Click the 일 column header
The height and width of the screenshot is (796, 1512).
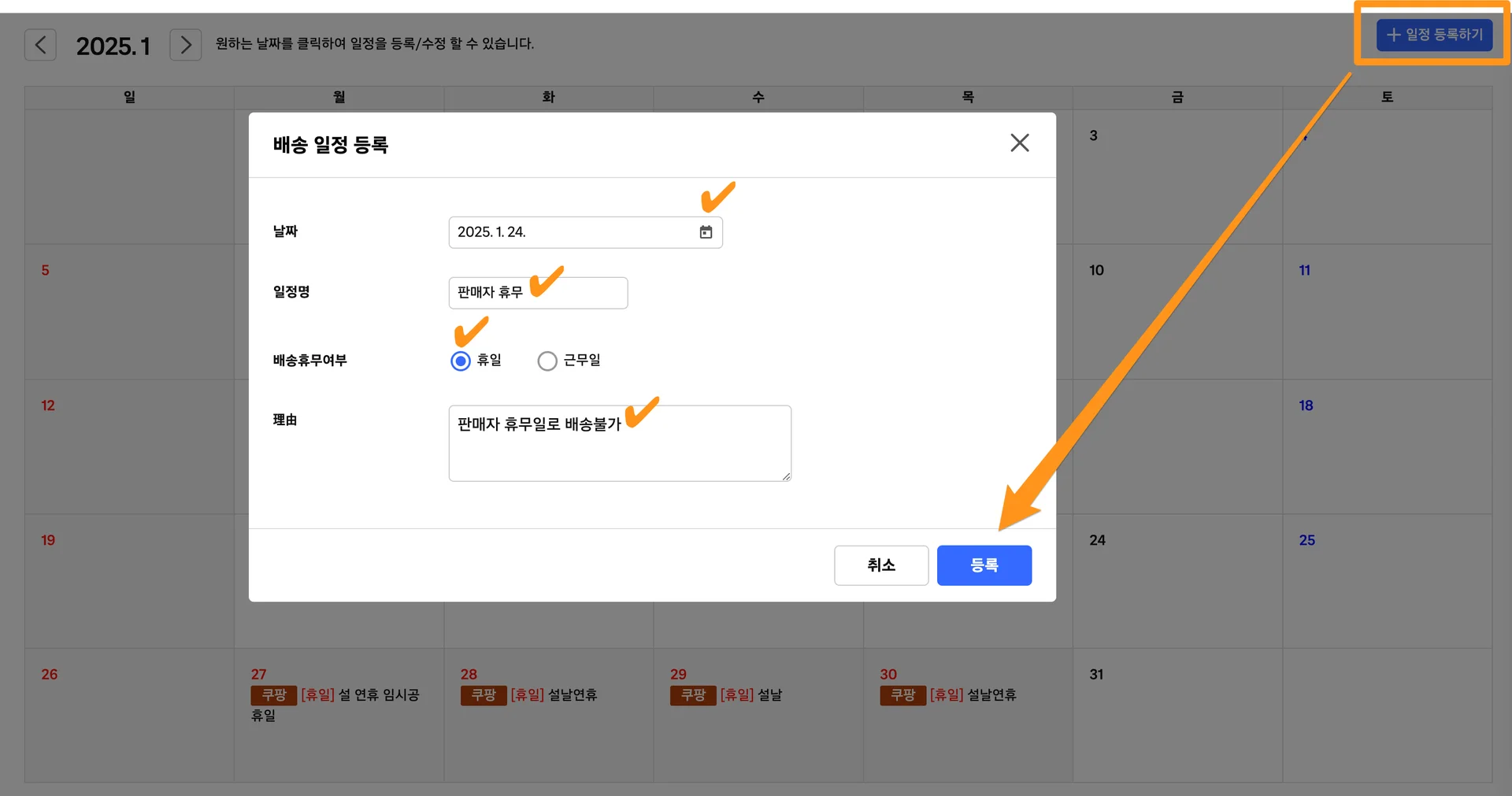[x=129, y=97]
